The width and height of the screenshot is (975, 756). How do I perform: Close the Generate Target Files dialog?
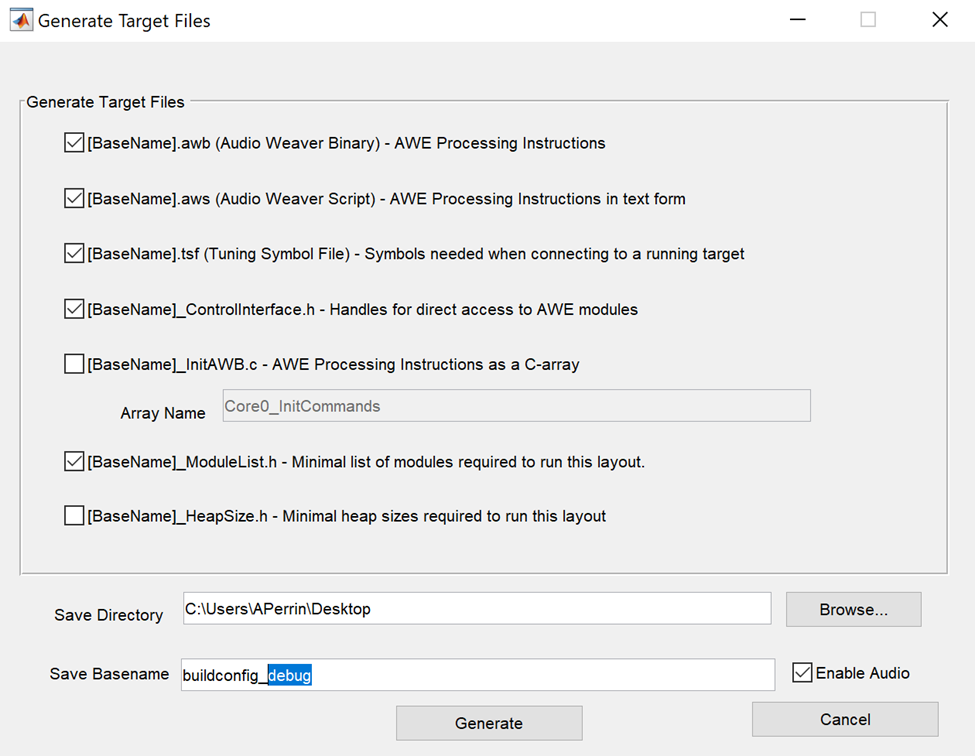(939, 20)
